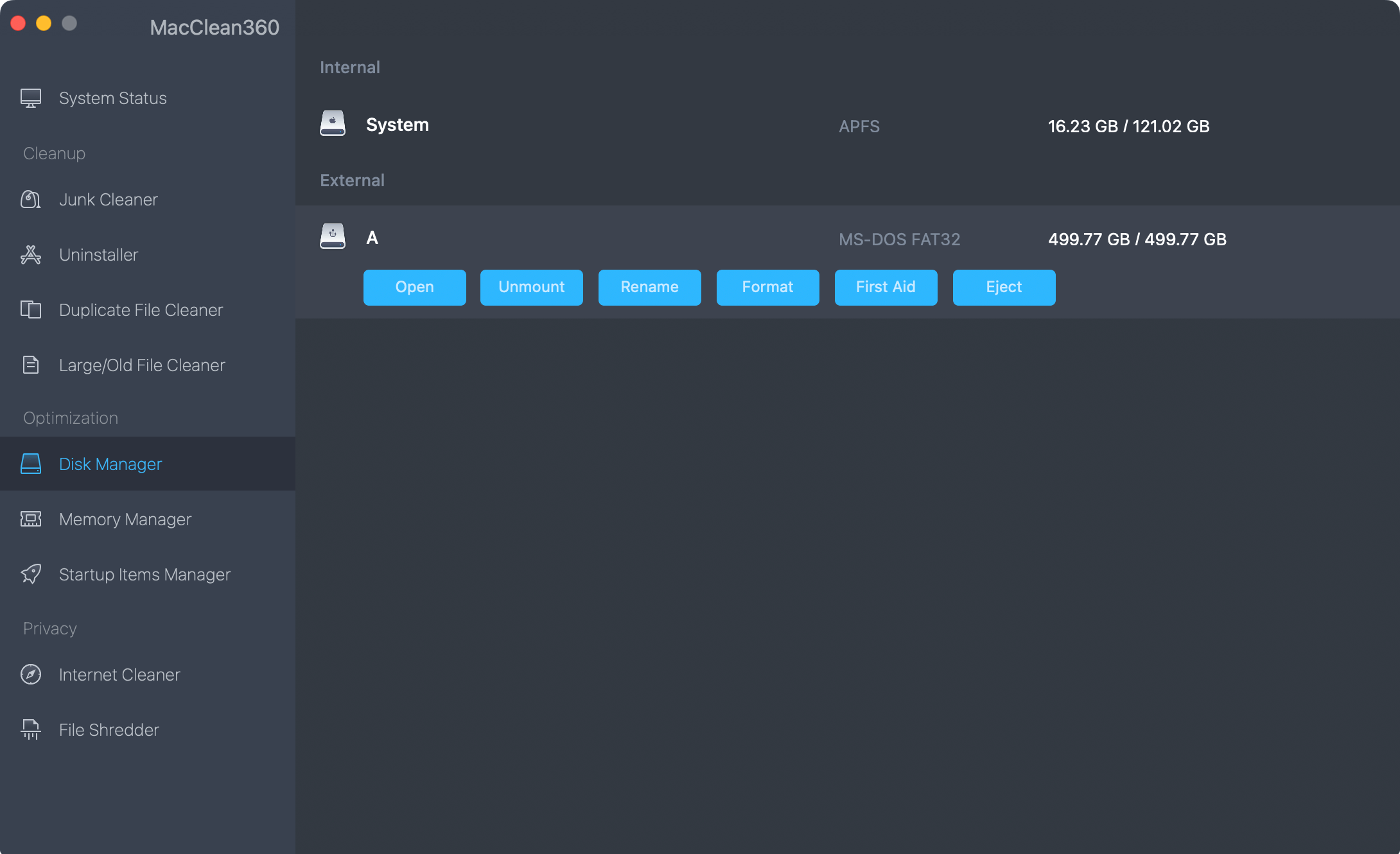
Task: Click the Memory Manager chip icon
Action: pos(31,519)
